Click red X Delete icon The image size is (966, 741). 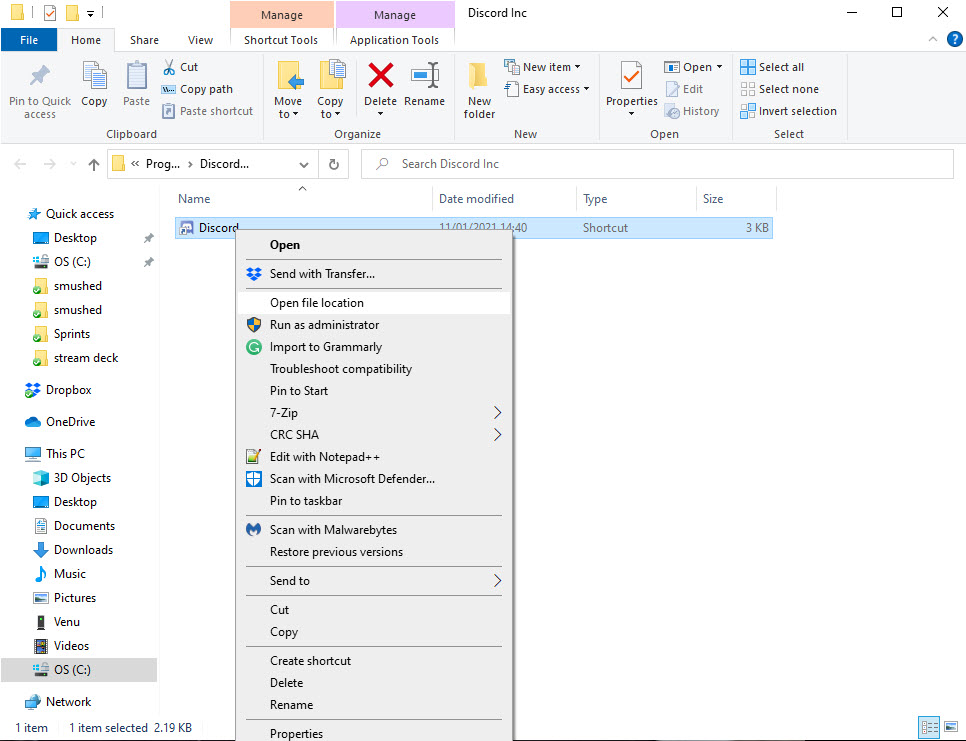381,76
